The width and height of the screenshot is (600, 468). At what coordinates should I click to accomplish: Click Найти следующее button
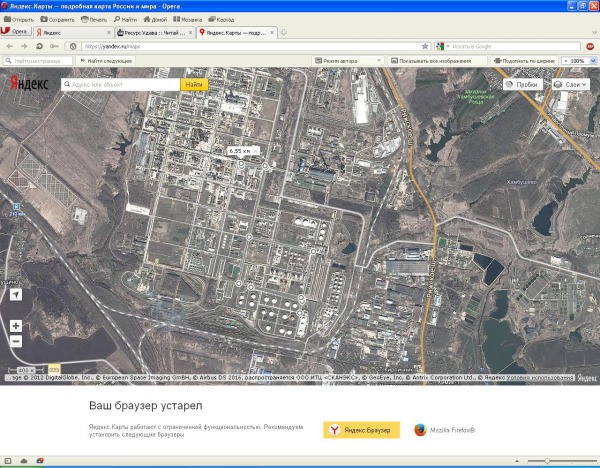[106, 61]
